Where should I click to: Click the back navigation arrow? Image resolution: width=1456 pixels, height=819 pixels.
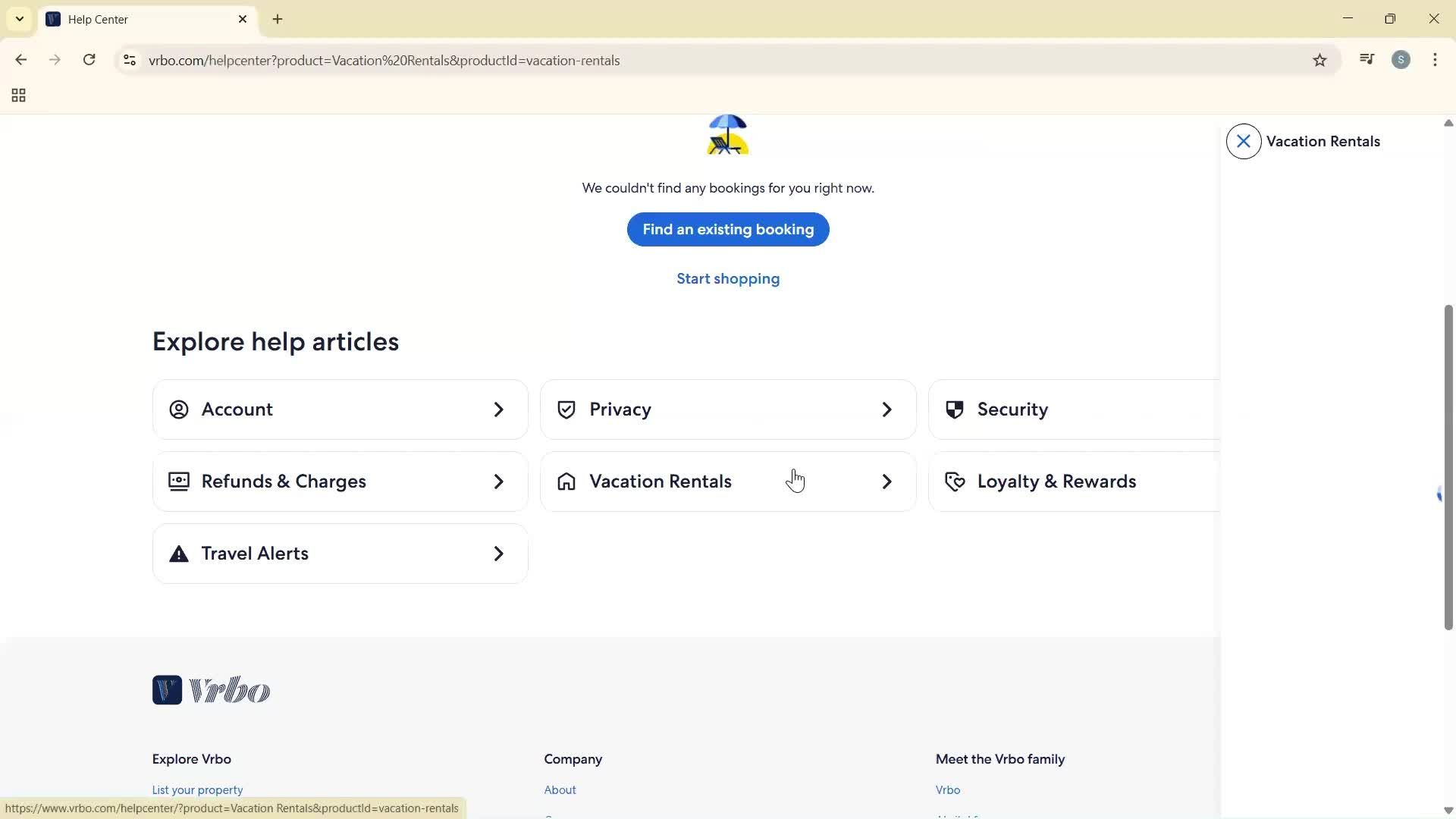coord(20,60)
